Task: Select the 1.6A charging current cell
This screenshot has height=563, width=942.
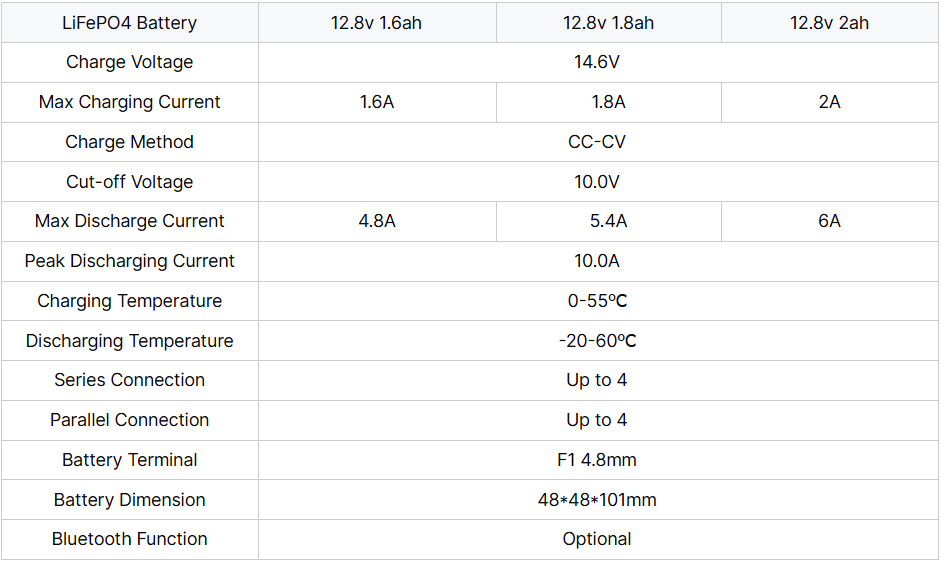Action: tap(377, 102)
